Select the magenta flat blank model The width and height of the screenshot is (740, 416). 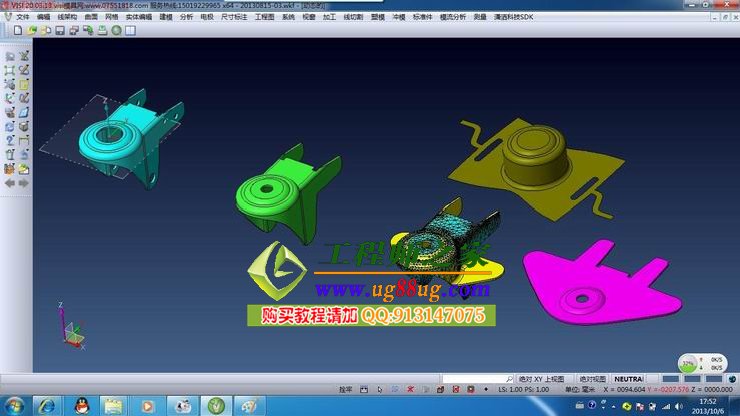tap(602, 288)
